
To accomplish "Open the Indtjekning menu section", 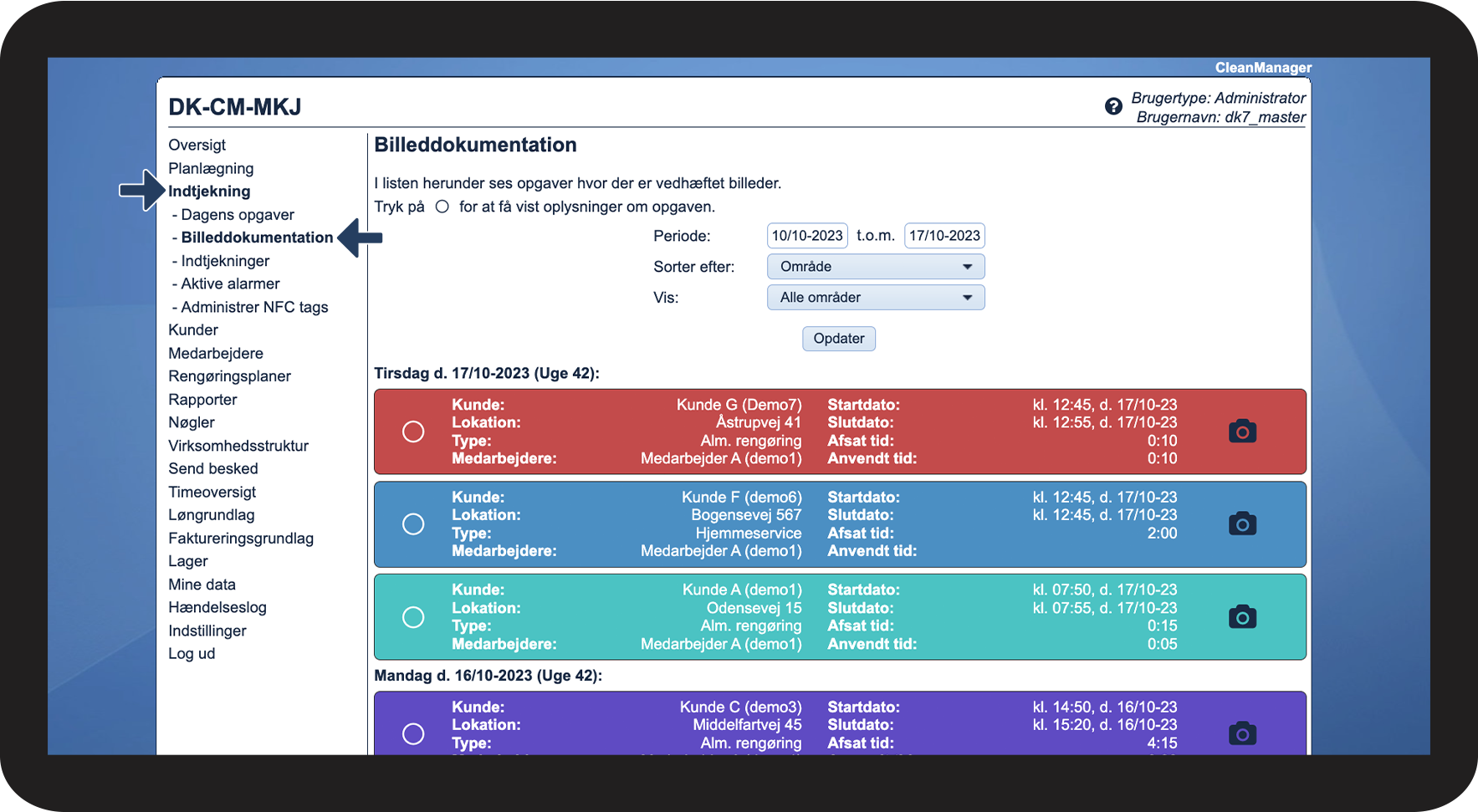I will click(x=209, y=192).
